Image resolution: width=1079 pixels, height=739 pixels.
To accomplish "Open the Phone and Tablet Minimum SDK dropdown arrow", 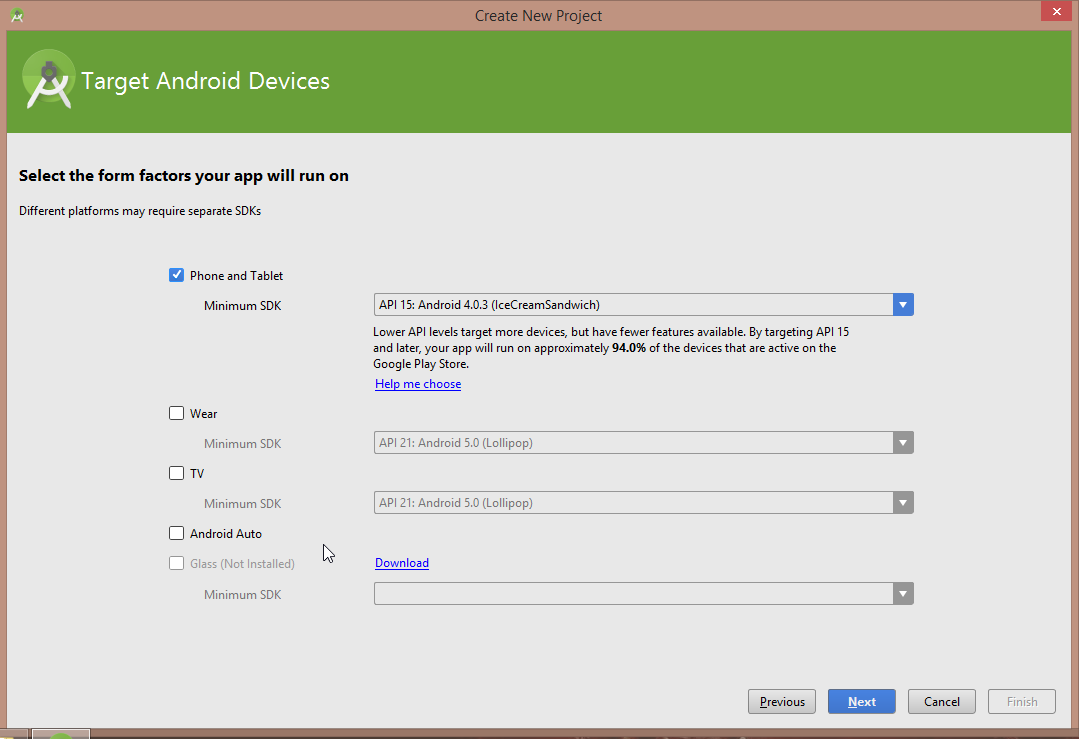I will pyautogui.click(x=903, y=305).
